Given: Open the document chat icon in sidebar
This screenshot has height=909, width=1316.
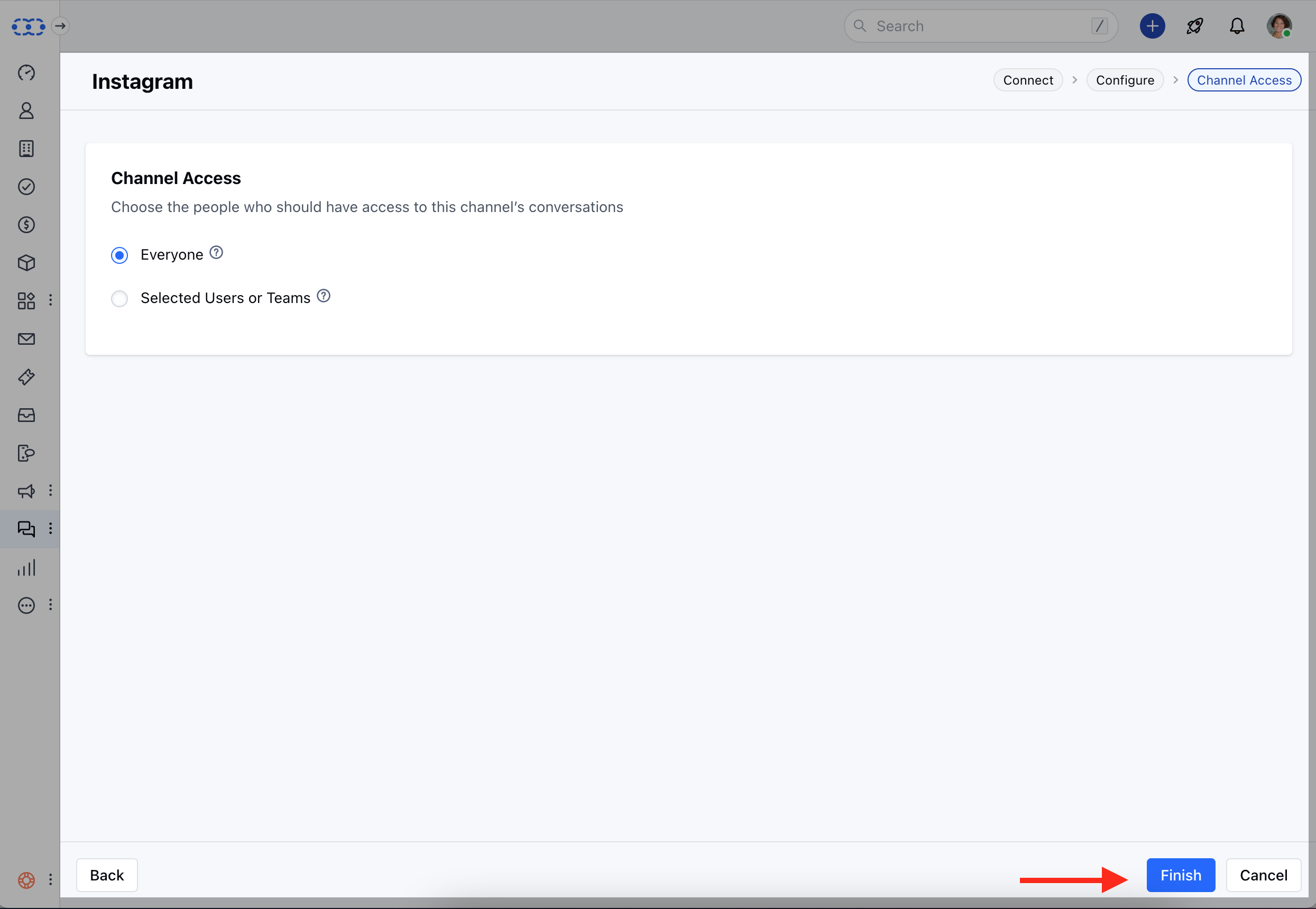Looking at the screenshot, I should (x=26, y=453).
